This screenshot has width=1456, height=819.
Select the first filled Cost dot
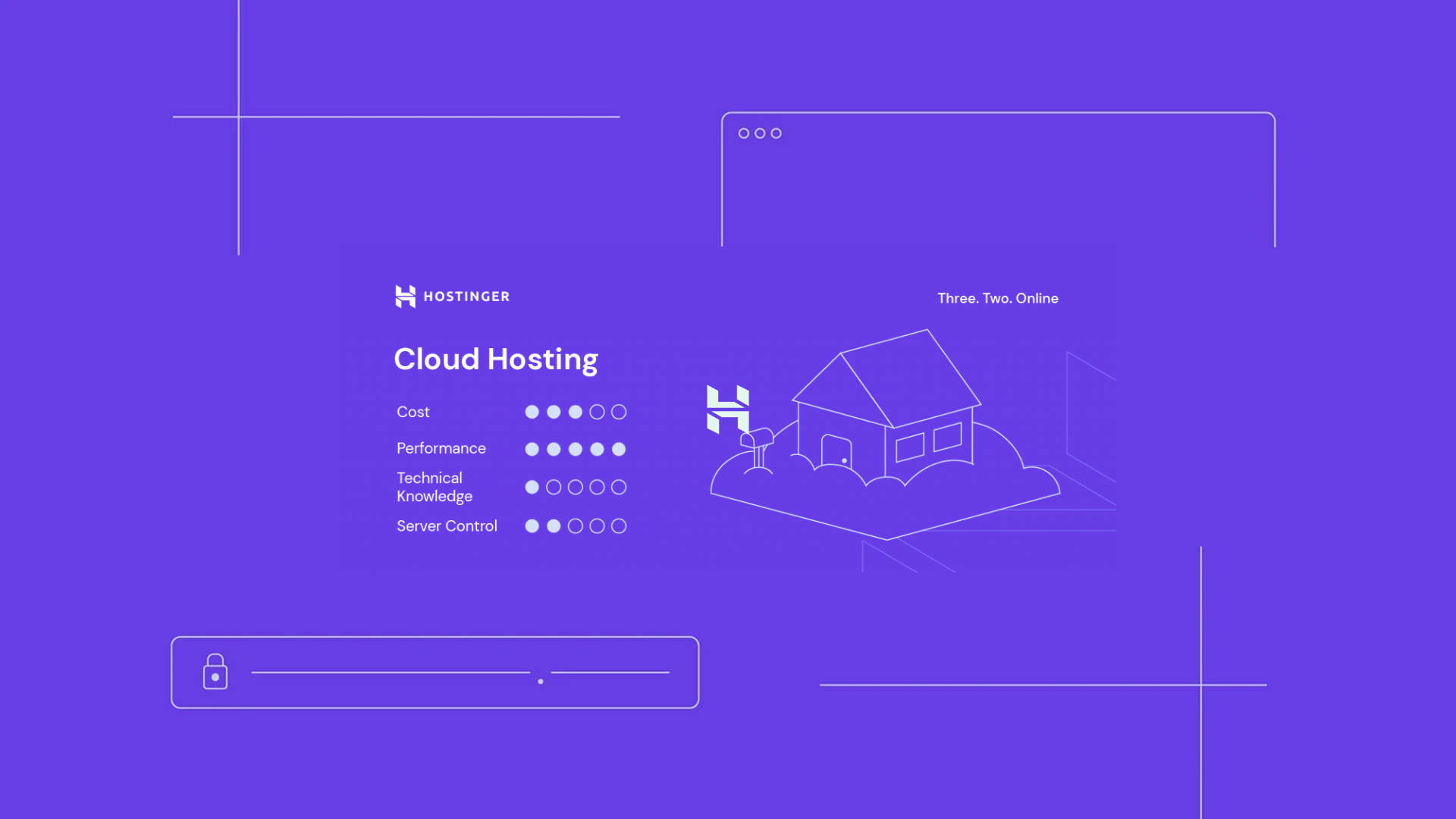point(532,412)
